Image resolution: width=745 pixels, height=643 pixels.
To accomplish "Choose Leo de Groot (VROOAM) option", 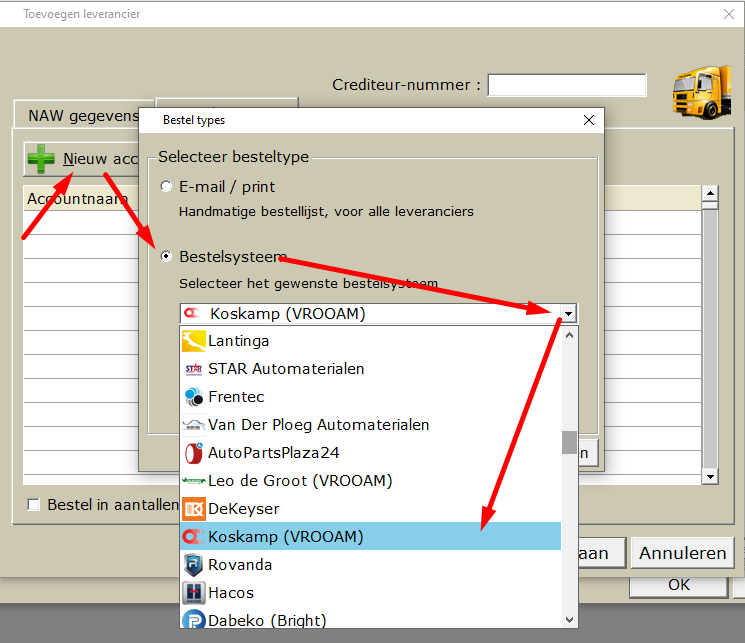I will pos(371,481).
